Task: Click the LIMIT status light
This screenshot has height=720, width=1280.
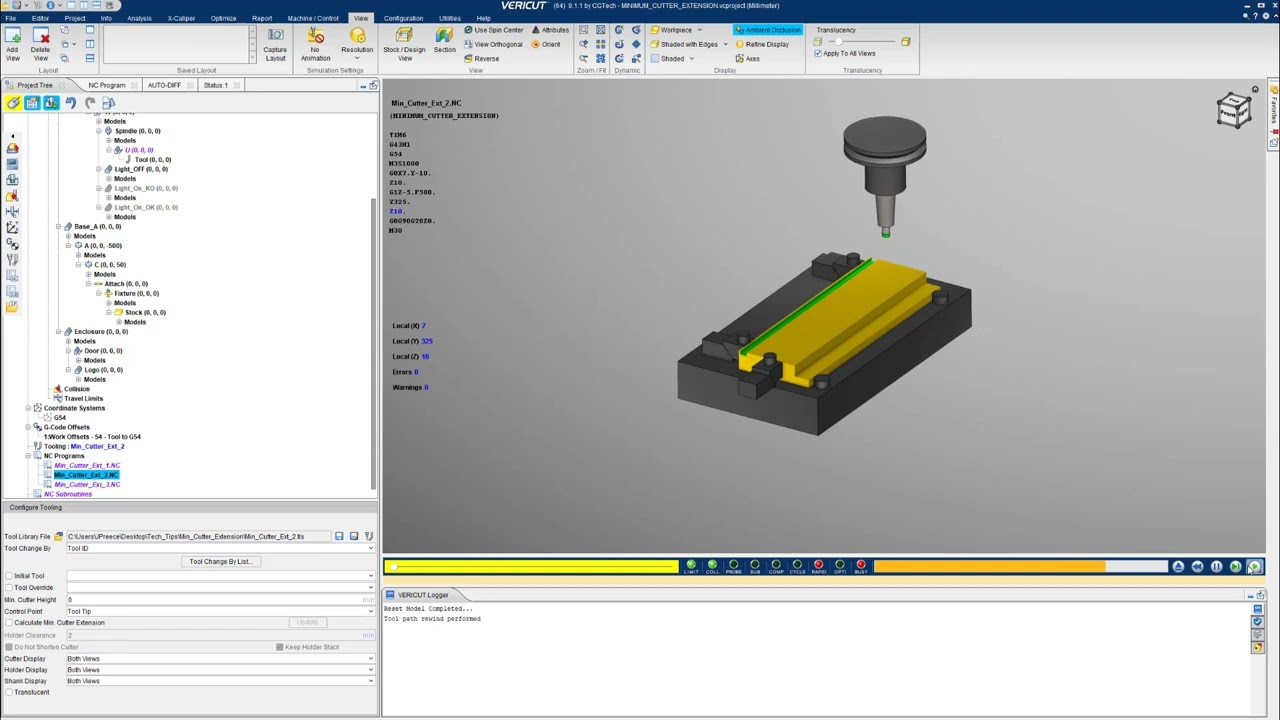Action: click(x=691, y=567)
